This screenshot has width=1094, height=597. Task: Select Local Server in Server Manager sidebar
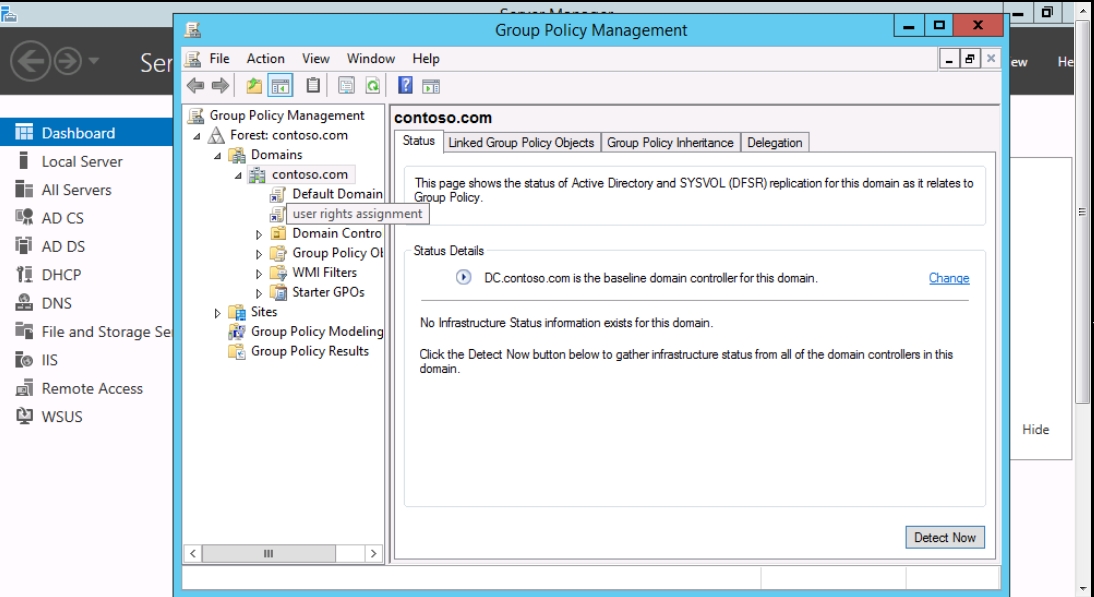pos(82,161)
